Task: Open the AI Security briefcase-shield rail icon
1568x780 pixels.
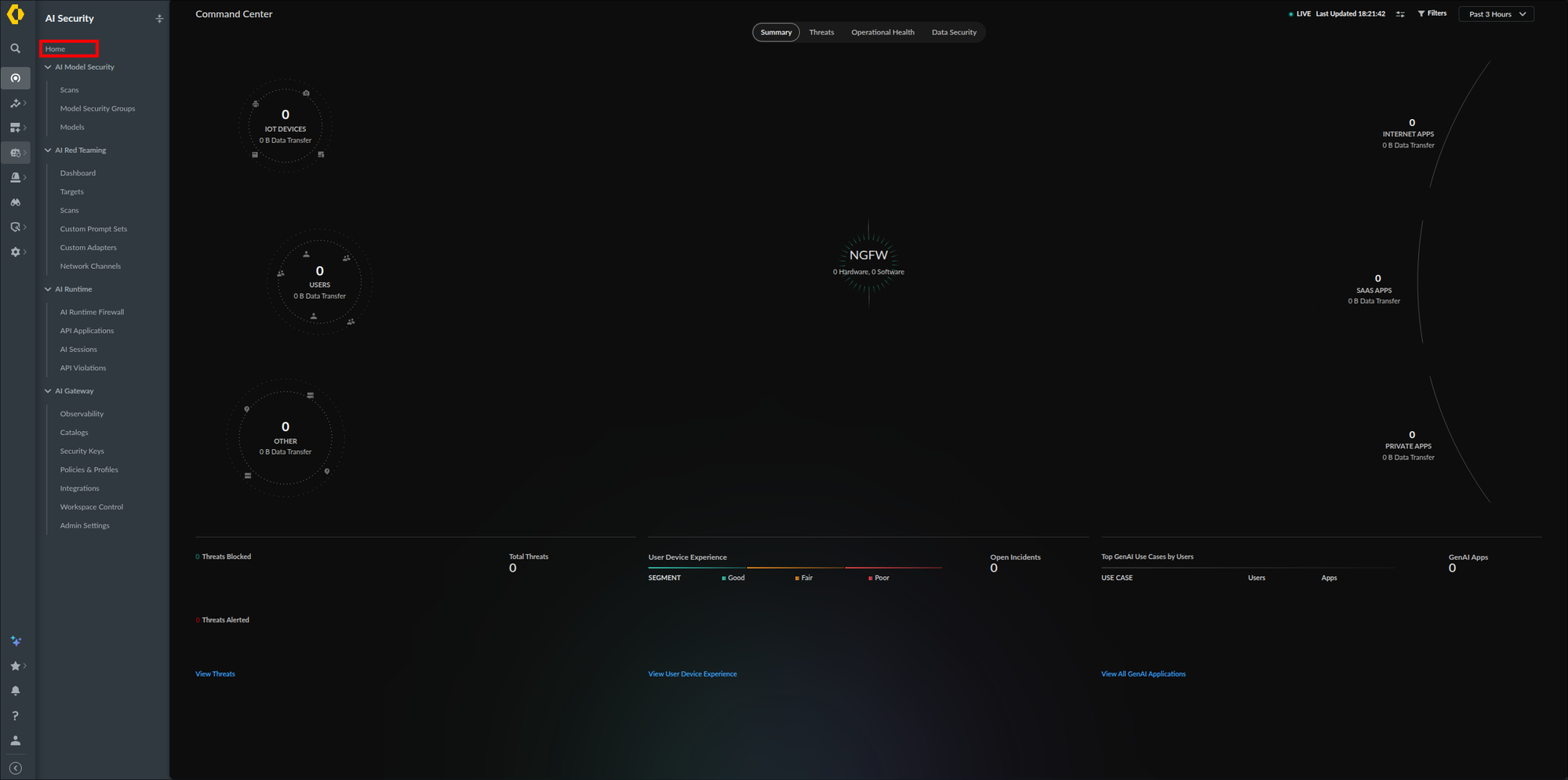Action: (15, 153)
